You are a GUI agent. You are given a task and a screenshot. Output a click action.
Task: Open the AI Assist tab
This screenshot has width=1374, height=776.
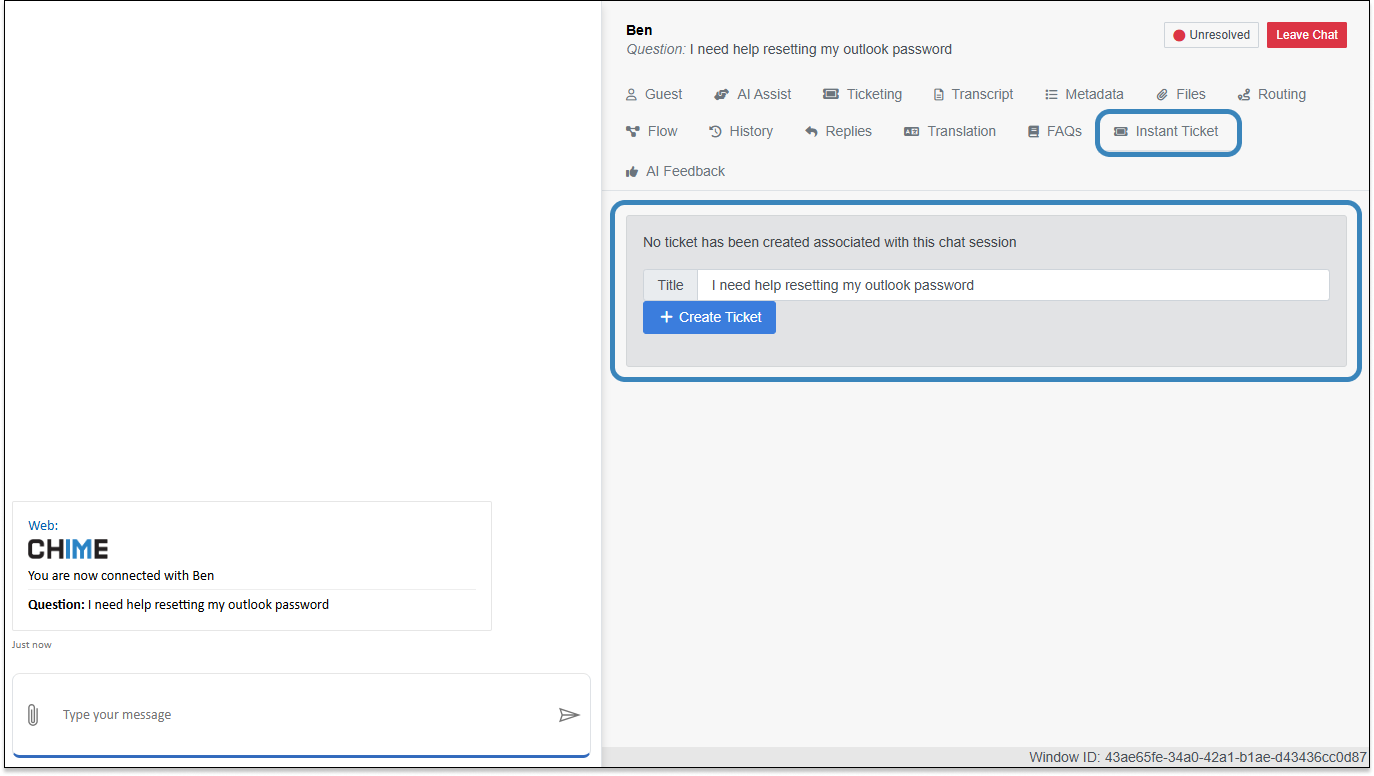pyautogui.click(x=753, y=94)
